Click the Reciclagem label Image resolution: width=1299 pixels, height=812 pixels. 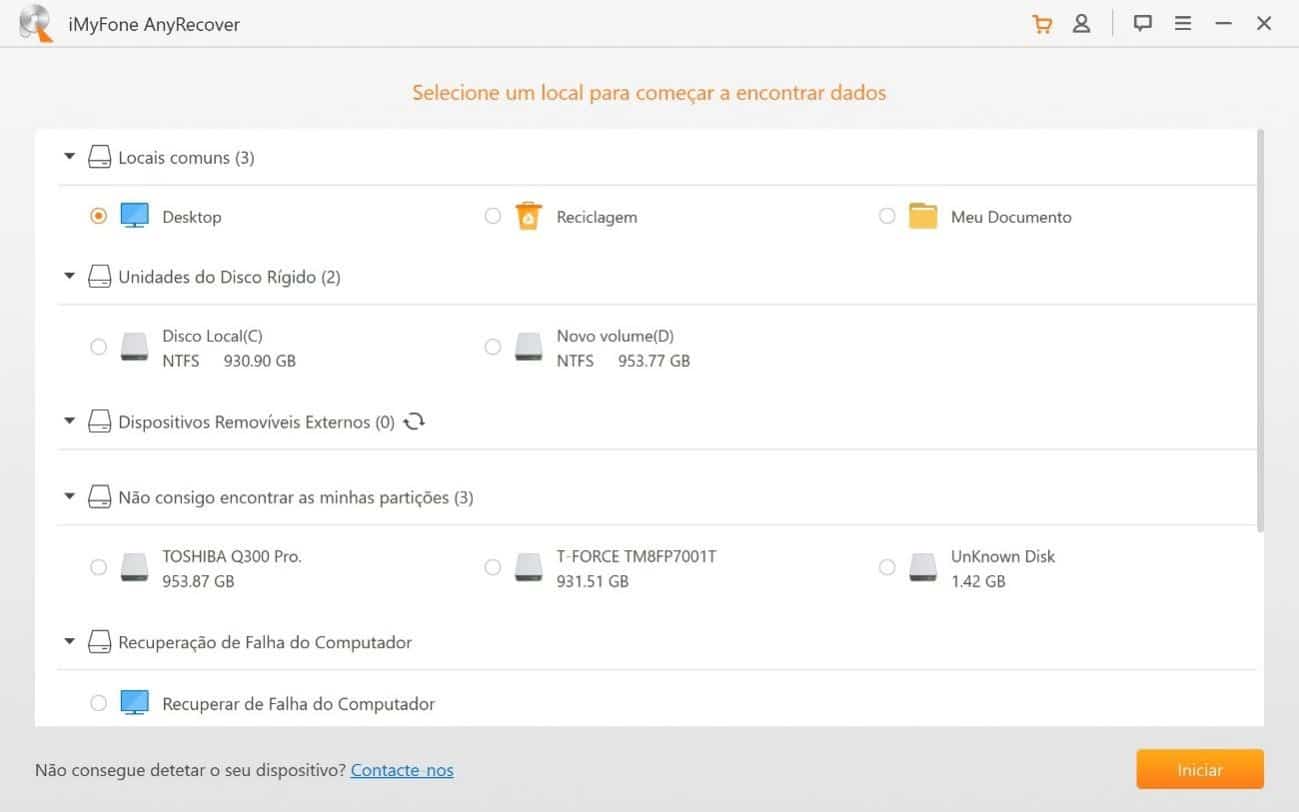(x=597, y=217)
